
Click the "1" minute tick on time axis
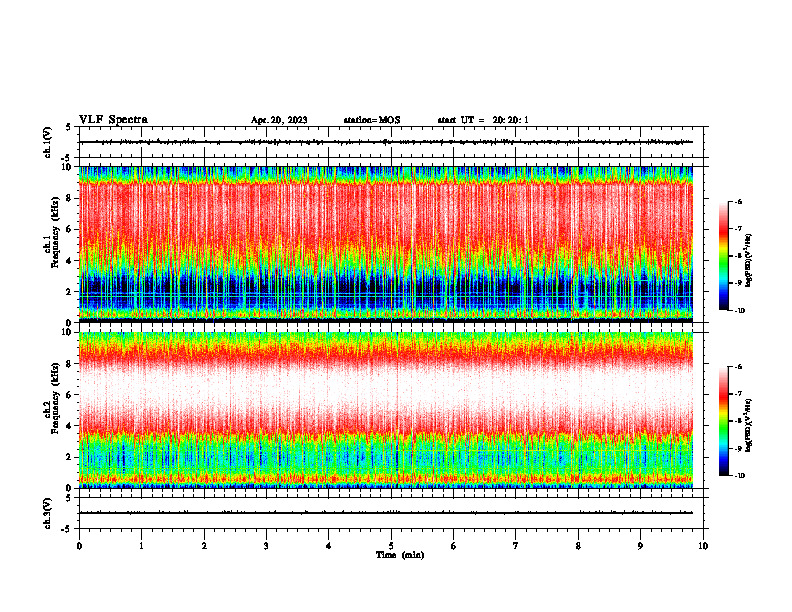(141, 546)
